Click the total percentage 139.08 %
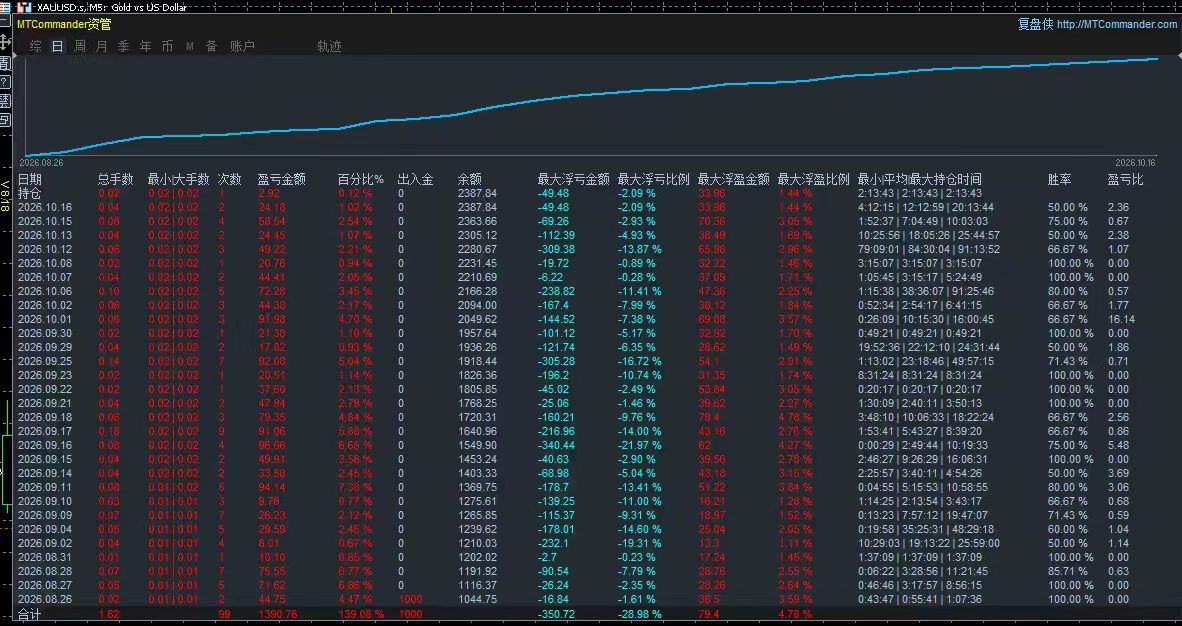 click(361, 615)
